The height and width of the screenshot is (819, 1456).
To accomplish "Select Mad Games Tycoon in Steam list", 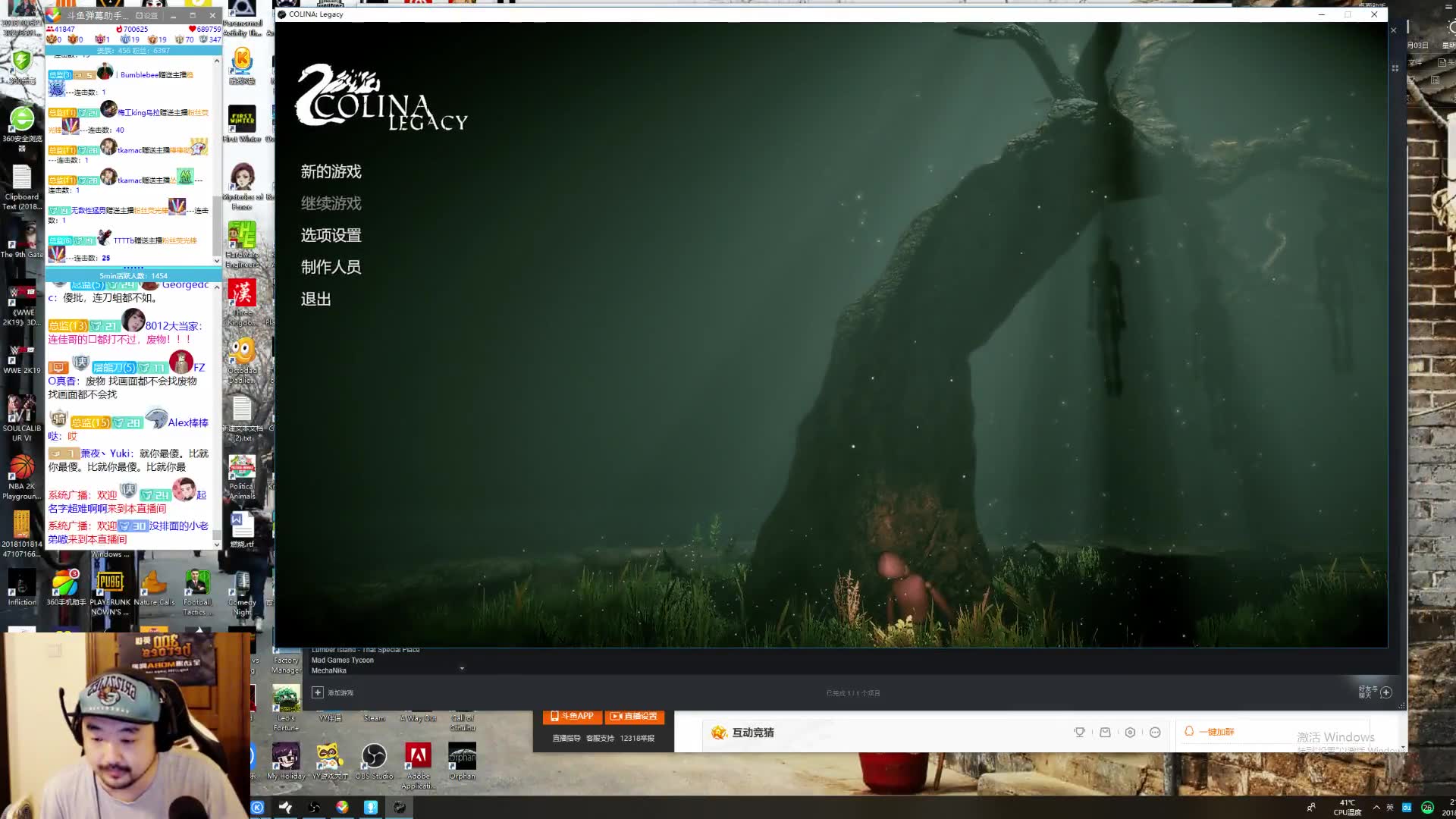I will coord(343,661).
